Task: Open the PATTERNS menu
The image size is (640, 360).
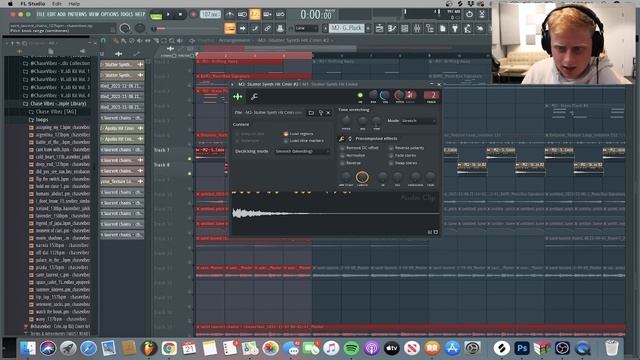Action: click(78, 14)
